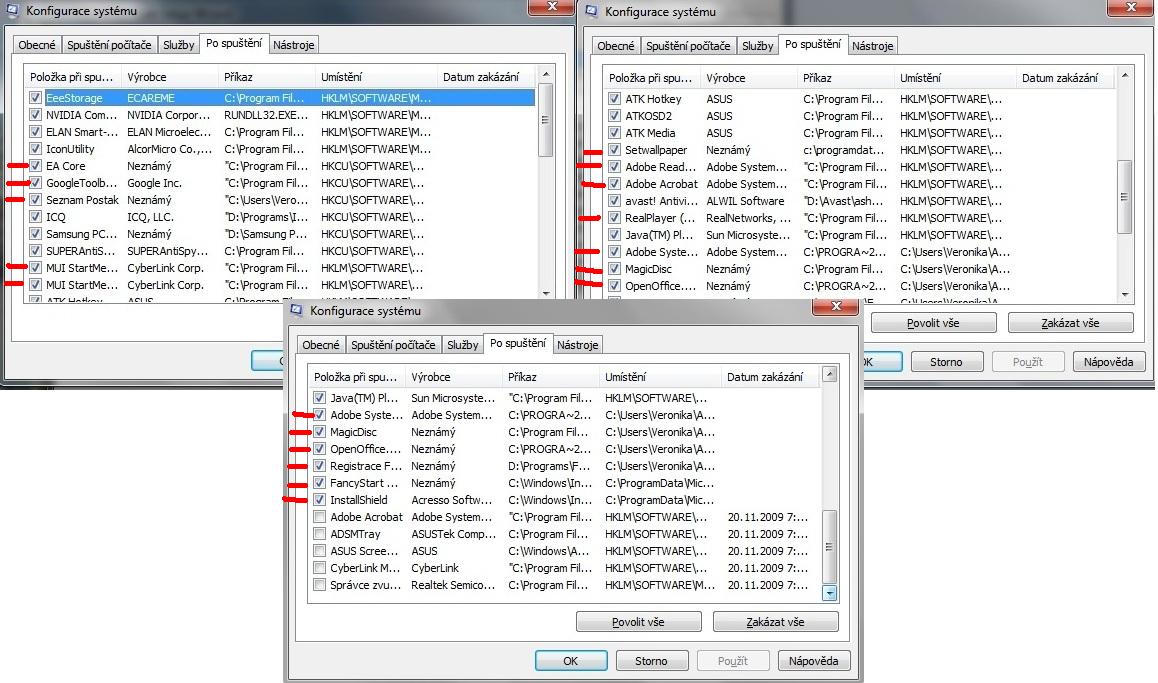Click the left window list's scrollbar thumb
Viewport: 1158px width, 683px height.
tap(546, 120)
